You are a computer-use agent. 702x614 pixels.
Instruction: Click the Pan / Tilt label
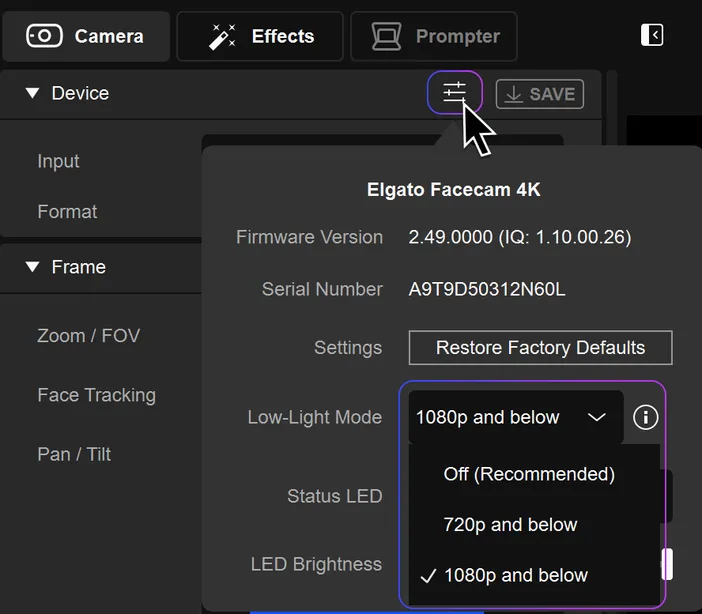tap(74, 454)
